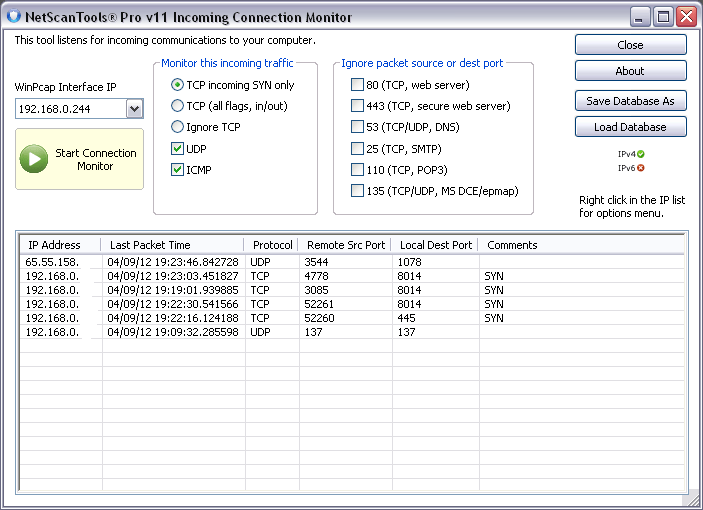Screen dimensions: 703x510
Task: Sort by the IP Address column header
Action: [60, 245]
